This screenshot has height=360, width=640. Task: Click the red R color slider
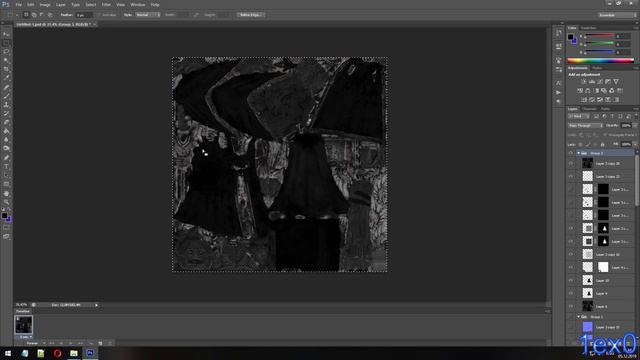(x=600, y=36)
